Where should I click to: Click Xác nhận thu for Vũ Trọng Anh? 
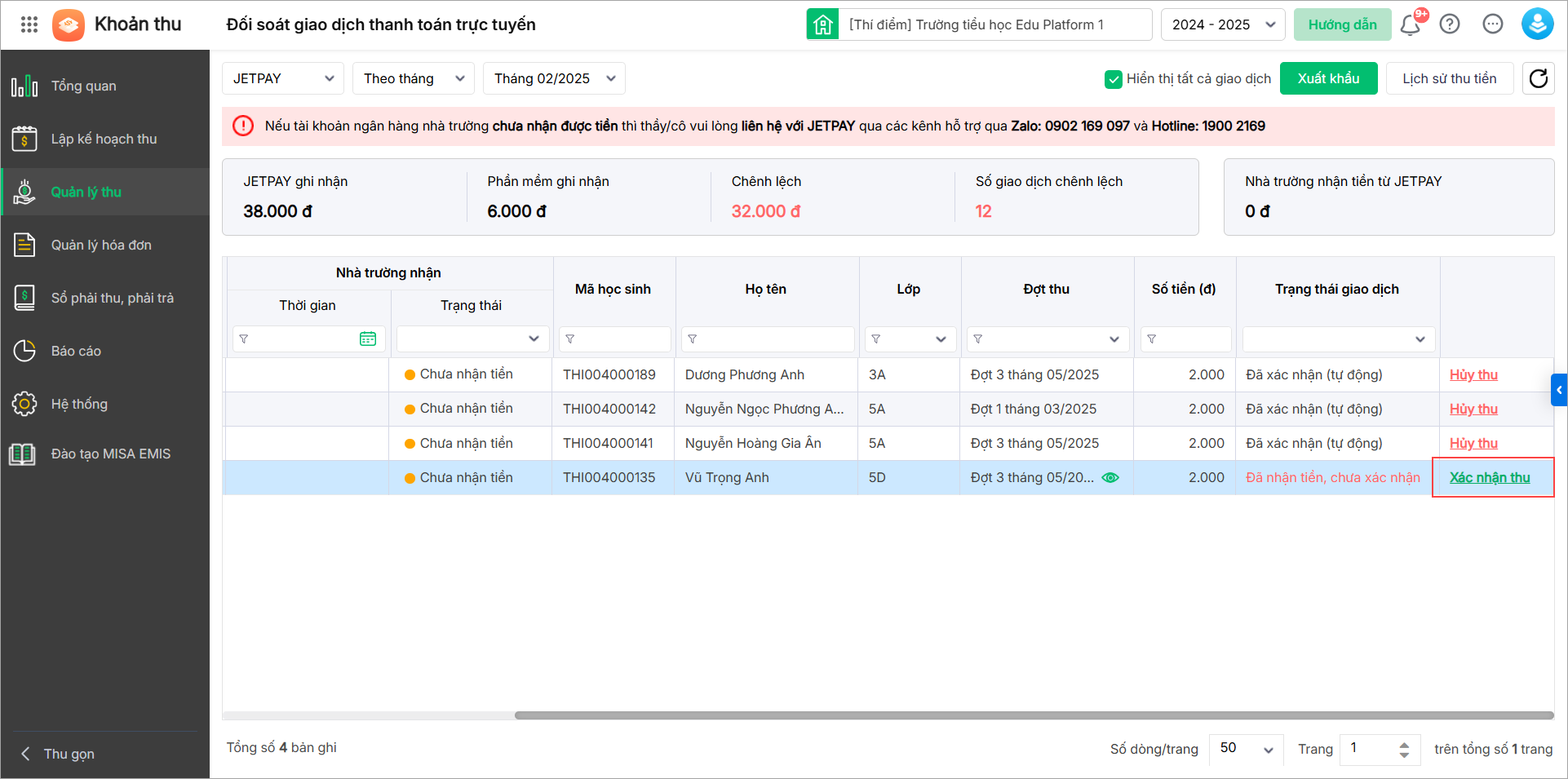1489,478
